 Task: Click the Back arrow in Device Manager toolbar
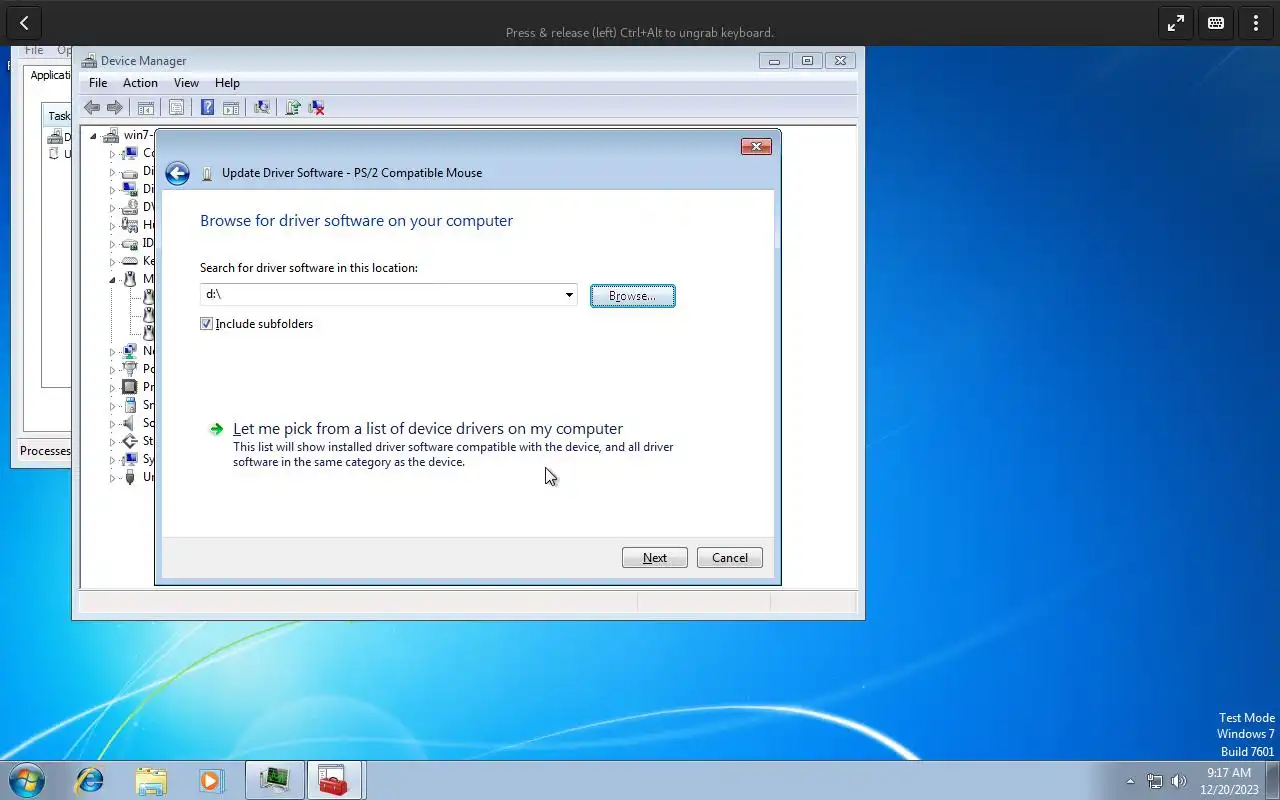coord(92,107)
